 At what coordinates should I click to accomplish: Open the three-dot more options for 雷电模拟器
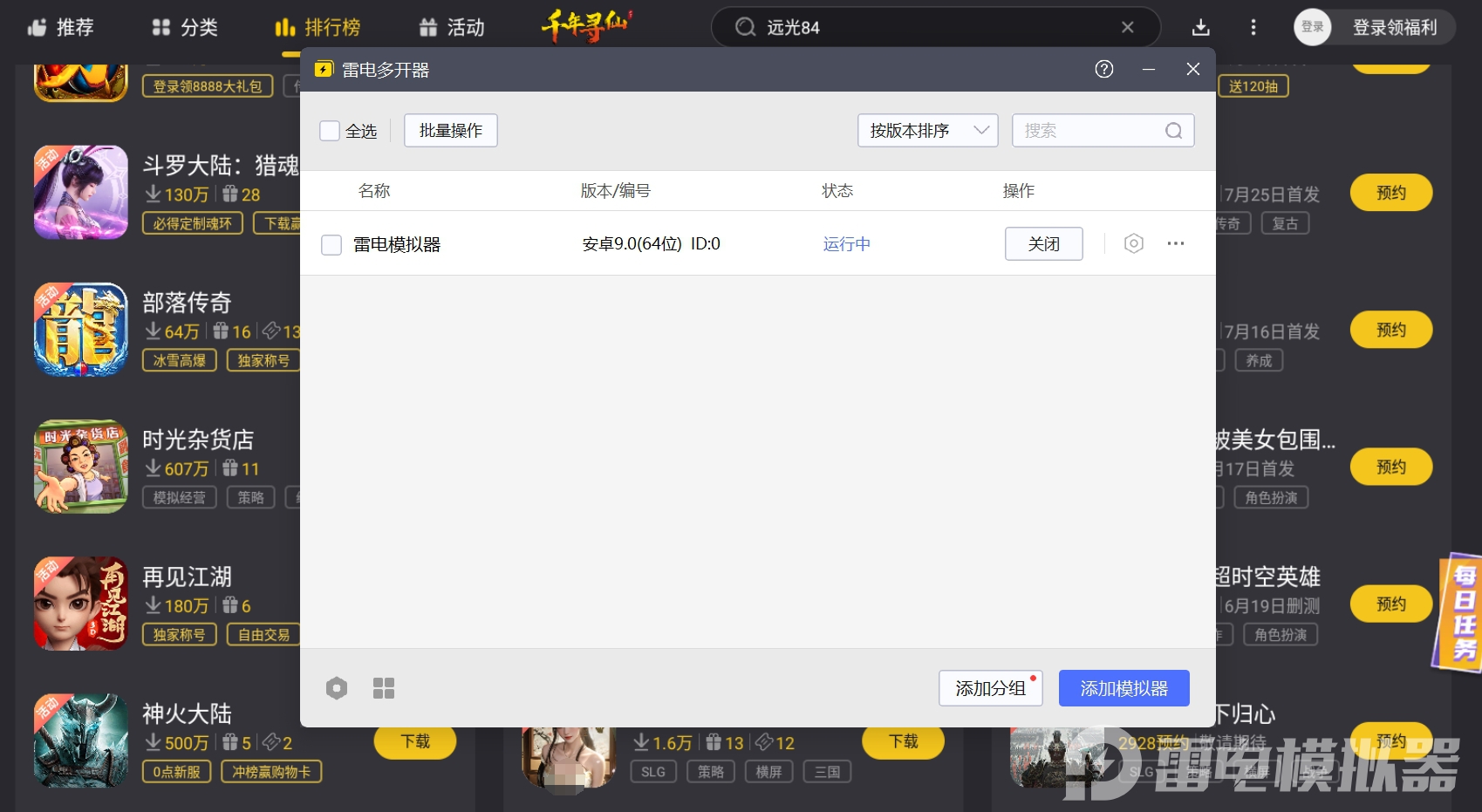[x=1175, y=243]
